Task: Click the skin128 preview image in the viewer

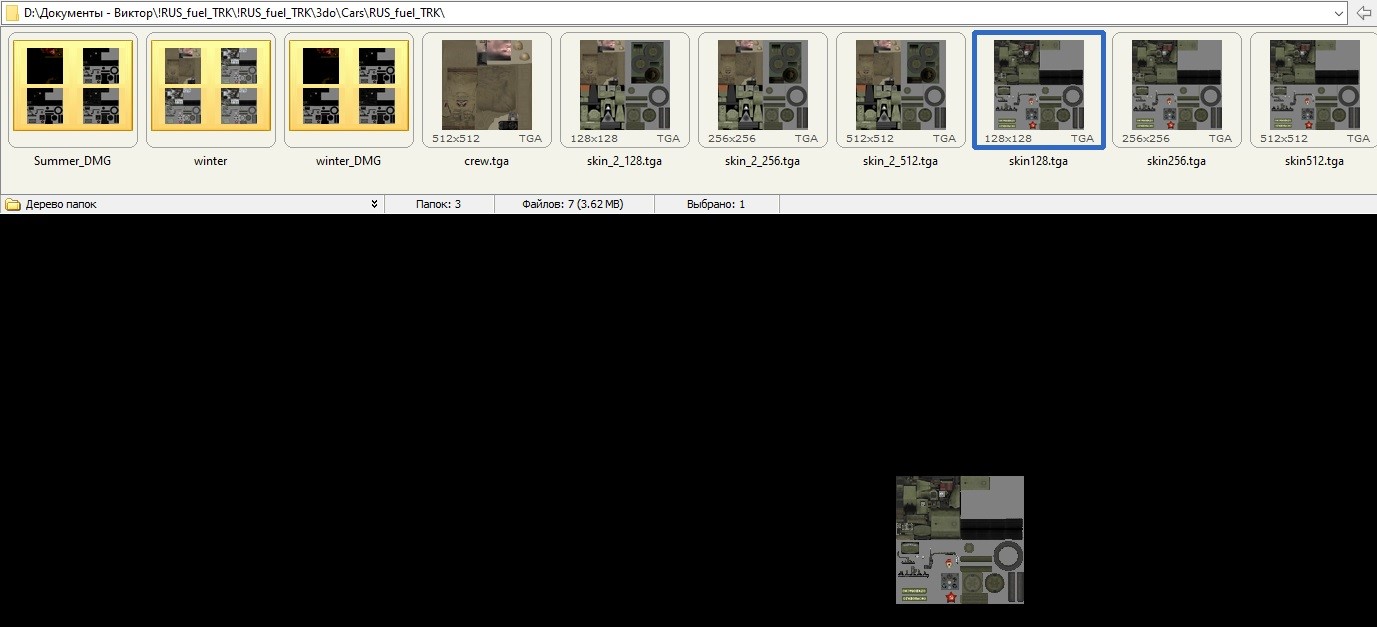Action: tap(960, 540)
